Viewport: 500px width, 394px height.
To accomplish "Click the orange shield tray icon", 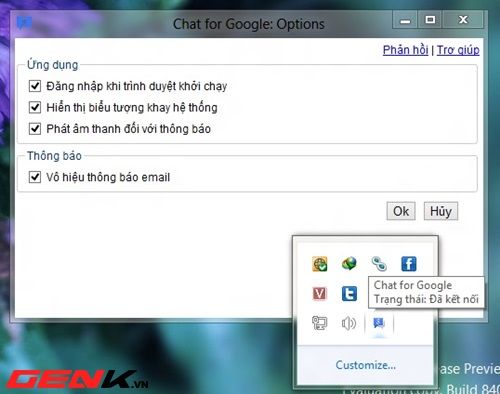I will (319, 264).
